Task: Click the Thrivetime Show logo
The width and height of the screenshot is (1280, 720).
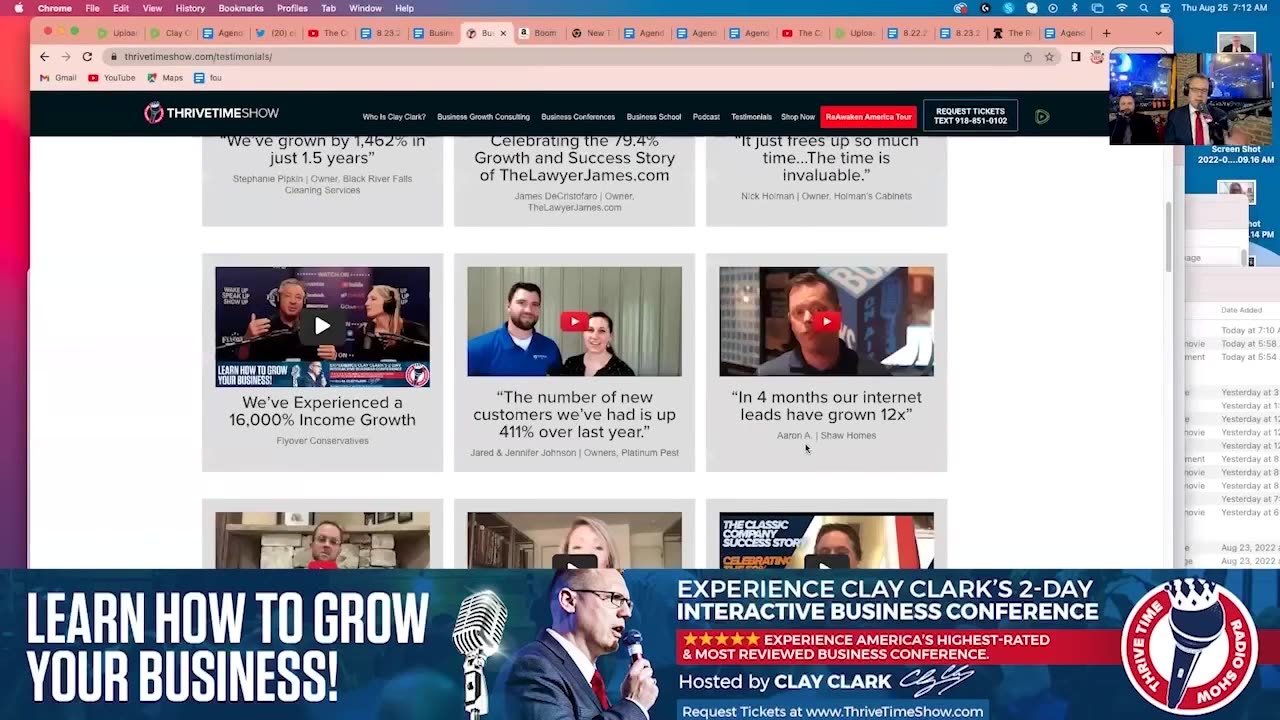Action: [x=211, y=113]
